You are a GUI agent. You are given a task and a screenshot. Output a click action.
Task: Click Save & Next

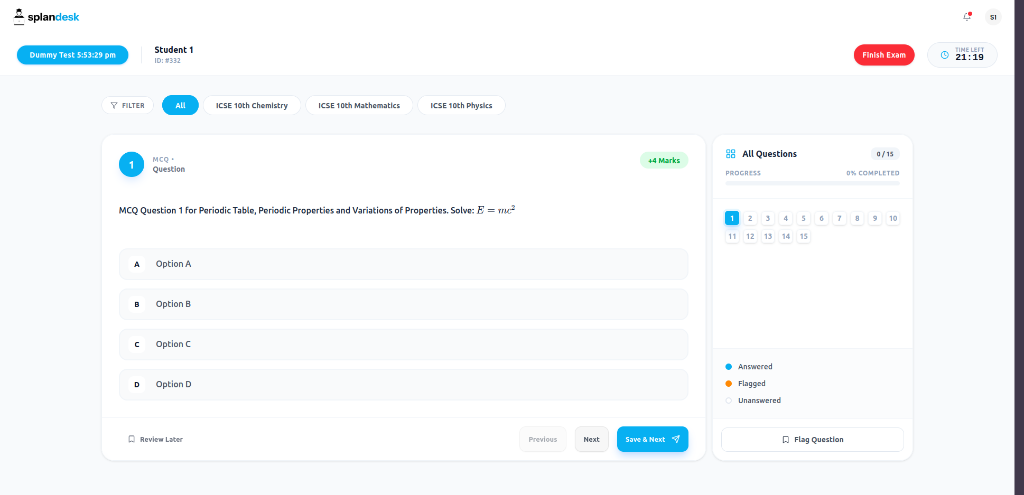652,439
